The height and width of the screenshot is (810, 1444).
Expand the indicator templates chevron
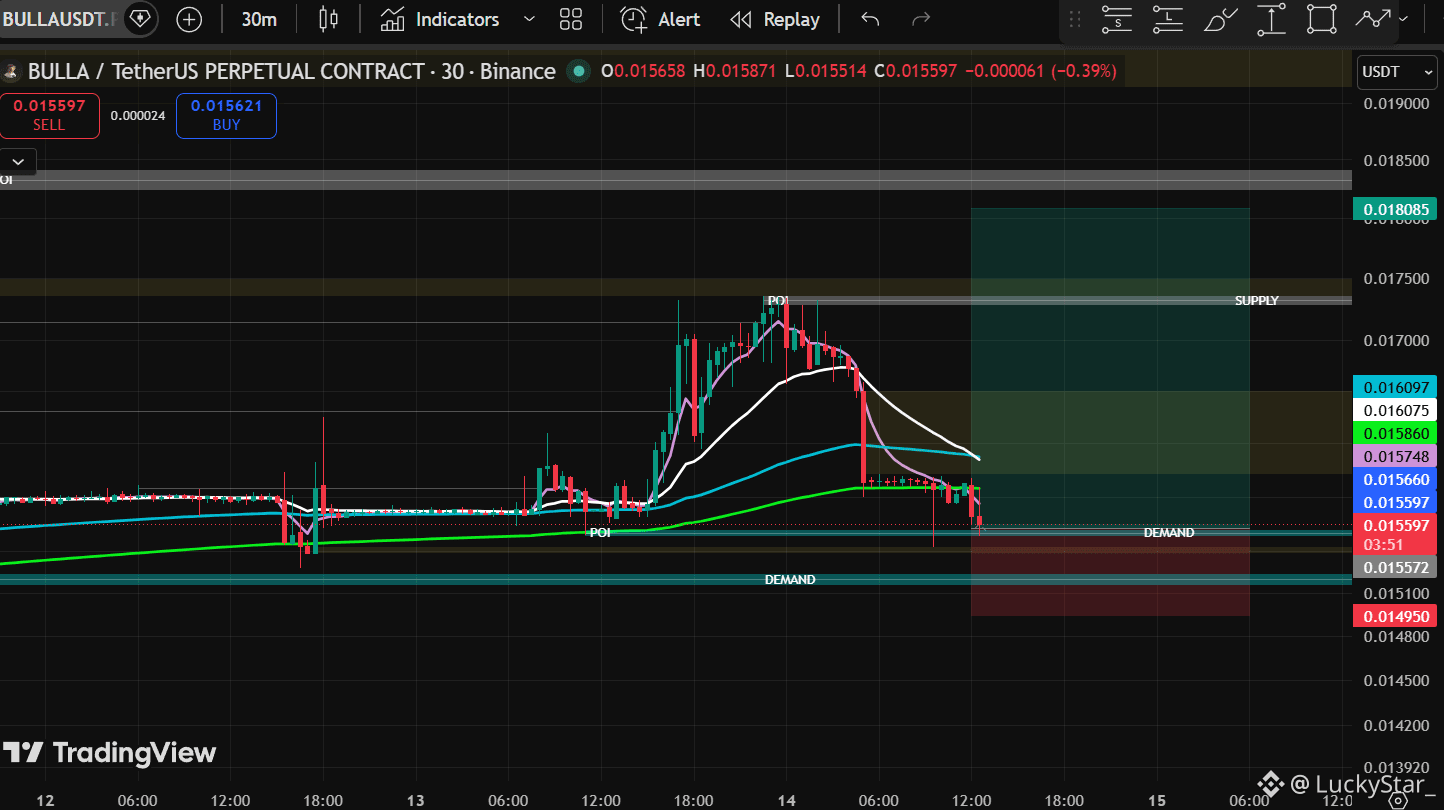pos(529,19)
